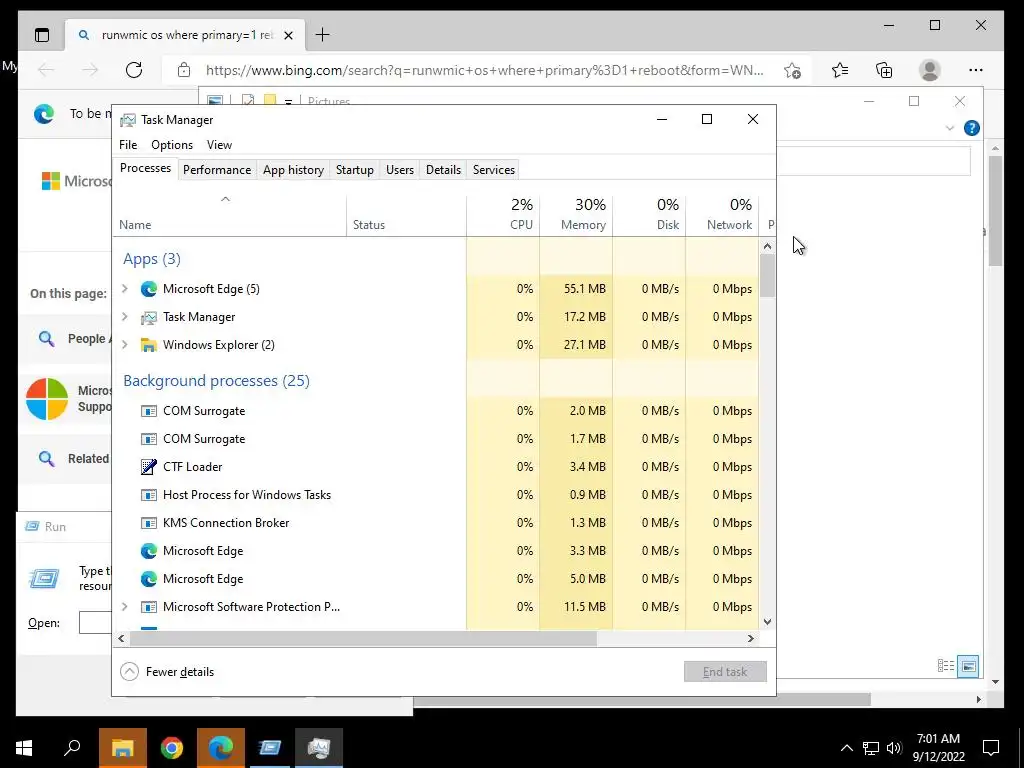Sort processes by Name column header
Screen dimensions: 1024x768
pos(230,215)
